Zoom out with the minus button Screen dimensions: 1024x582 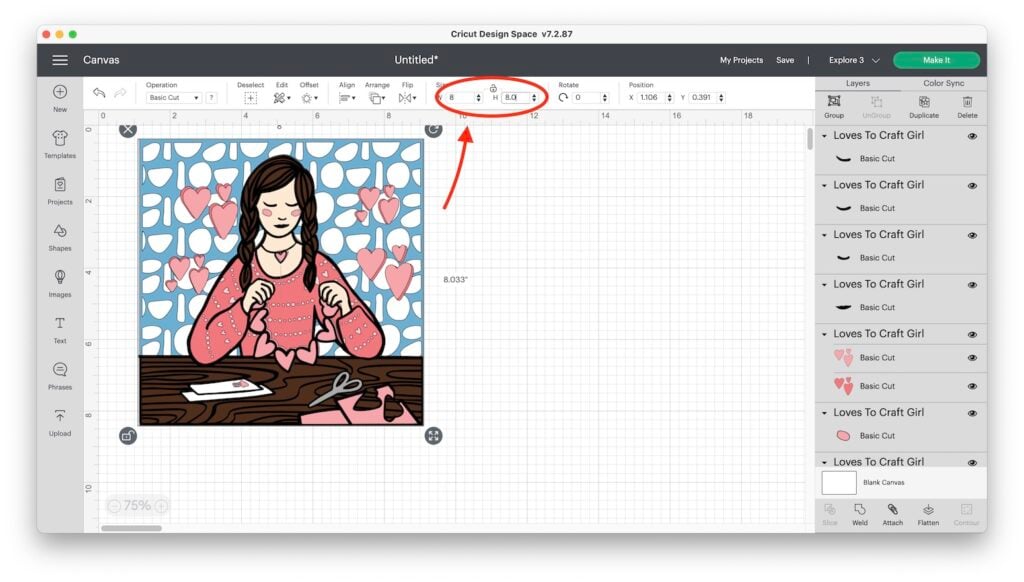tap(114, 506)
